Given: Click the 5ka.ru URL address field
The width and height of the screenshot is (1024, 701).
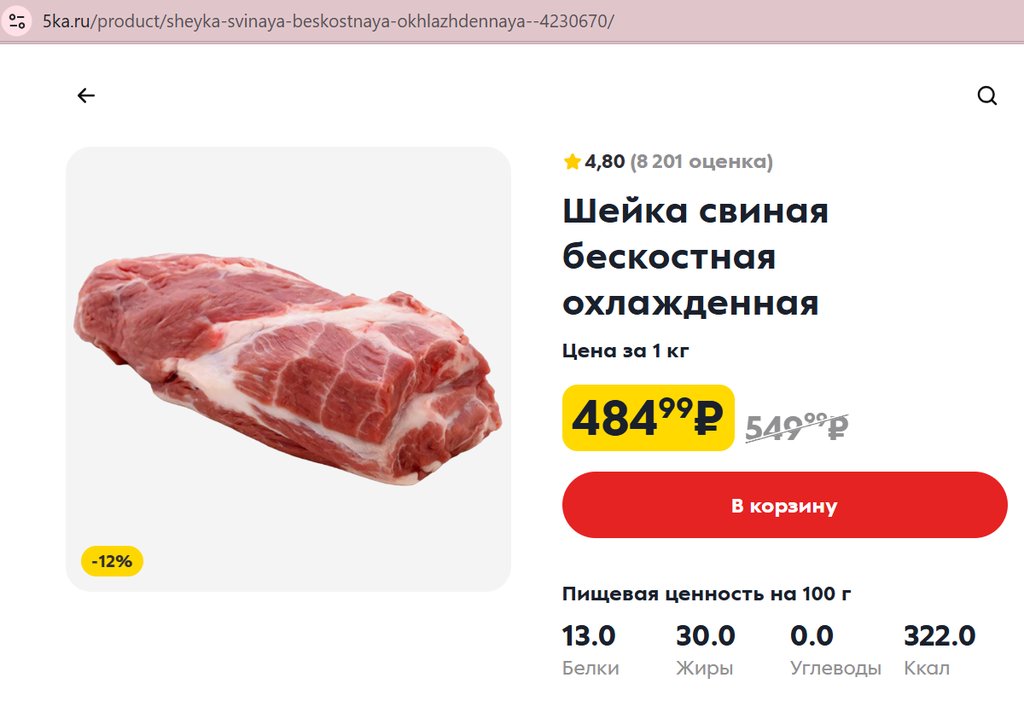Looking at the screenshot, I should (328, 21).
